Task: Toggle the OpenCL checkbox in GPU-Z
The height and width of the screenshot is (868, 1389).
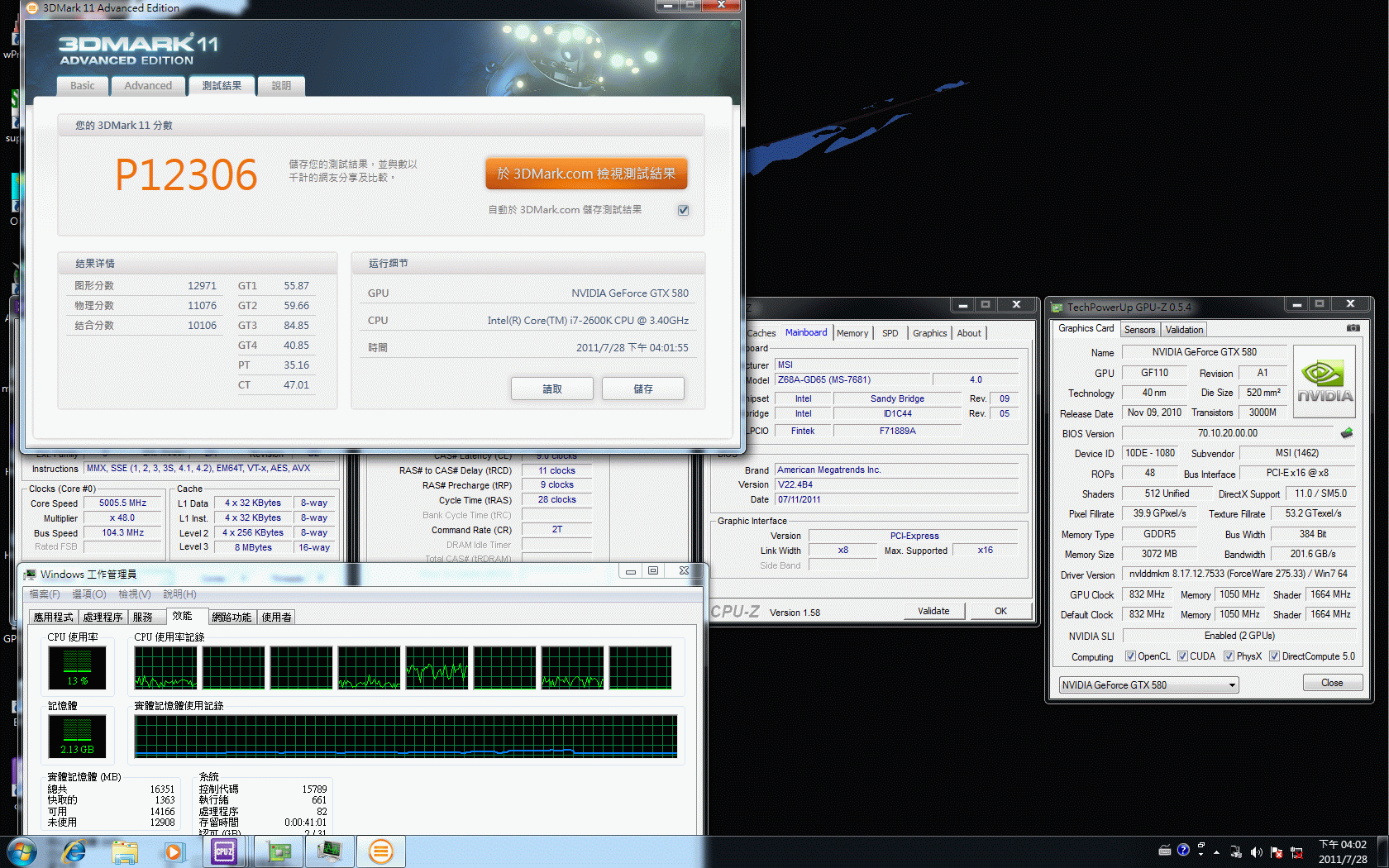Action: coord(1130,656)
